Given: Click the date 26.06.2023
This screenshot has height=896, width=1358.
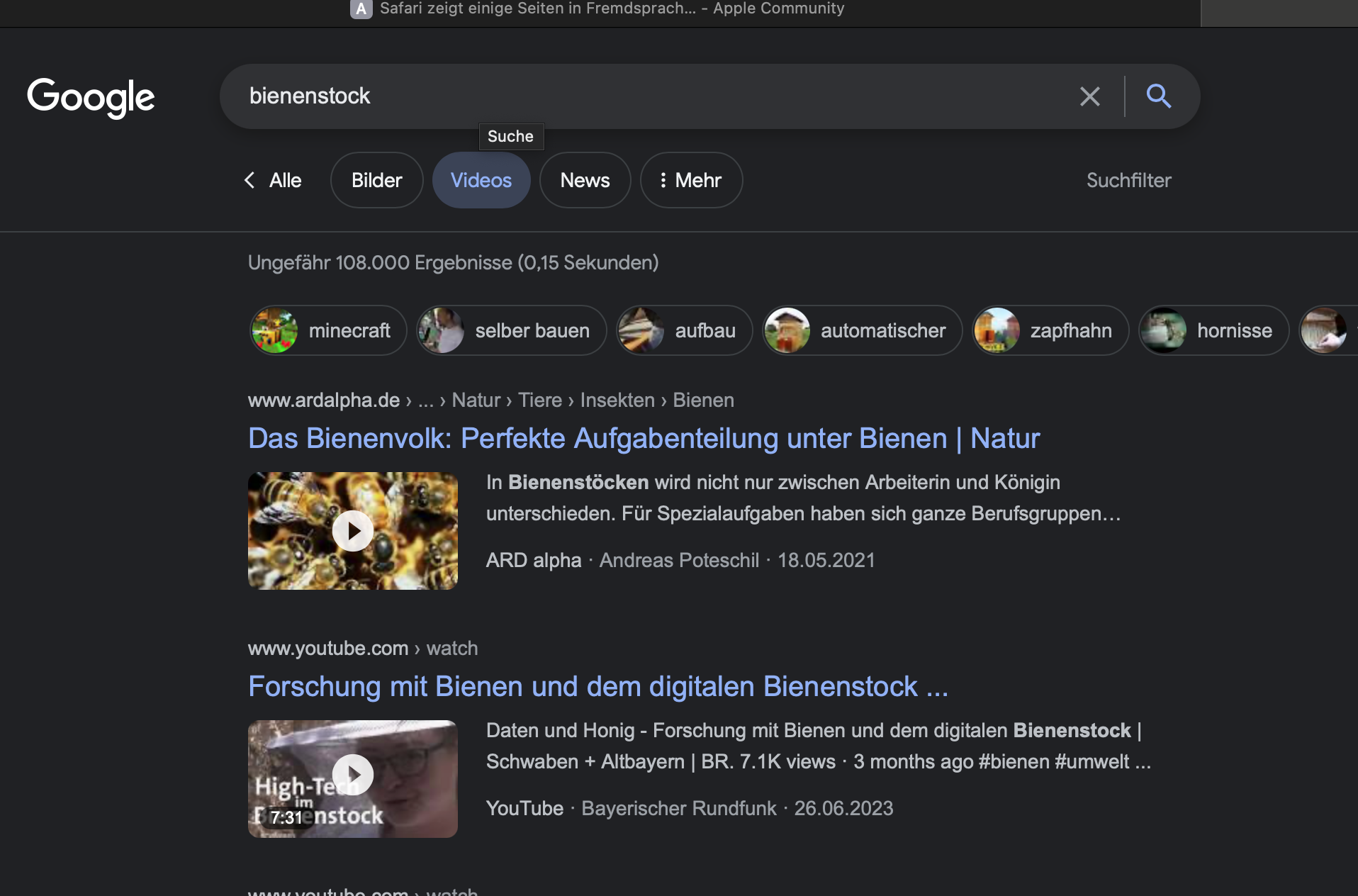Looking at the screenshot, I should point(843,808).
